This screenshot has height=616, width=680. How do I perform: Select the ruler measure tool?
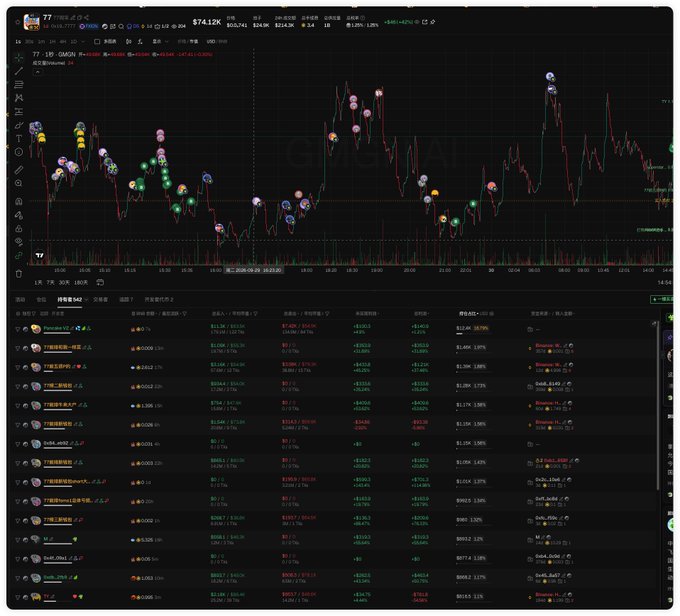pyautogui.click(x=19, y=170)
